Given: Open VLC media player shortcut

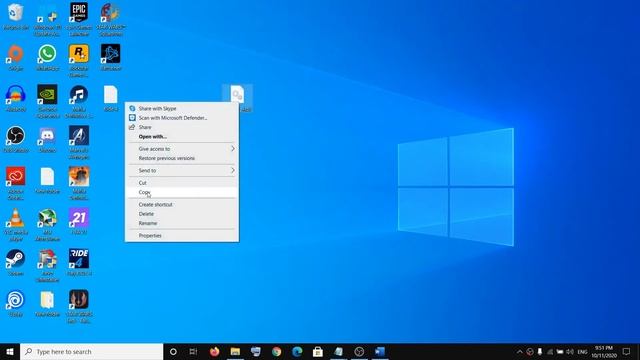Looking at the screenshot, I should pos(16,224).
